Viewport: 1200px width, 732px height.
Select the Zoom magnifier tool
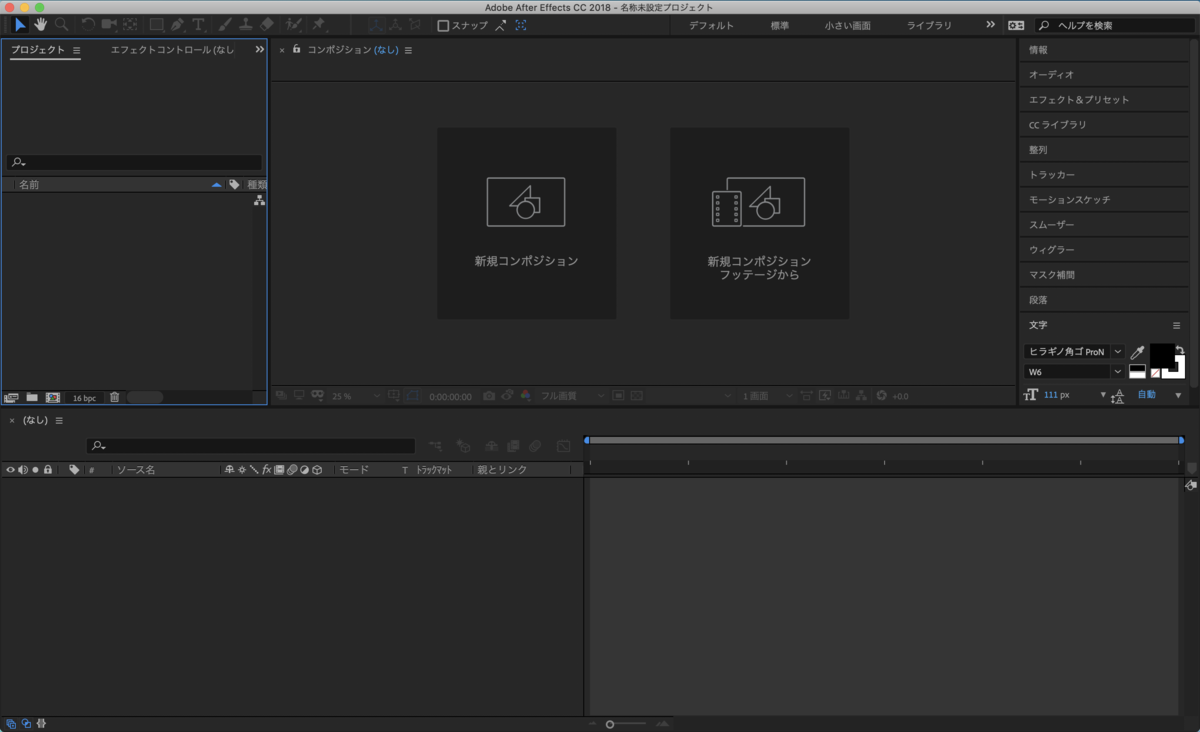[x=62, y=24]
